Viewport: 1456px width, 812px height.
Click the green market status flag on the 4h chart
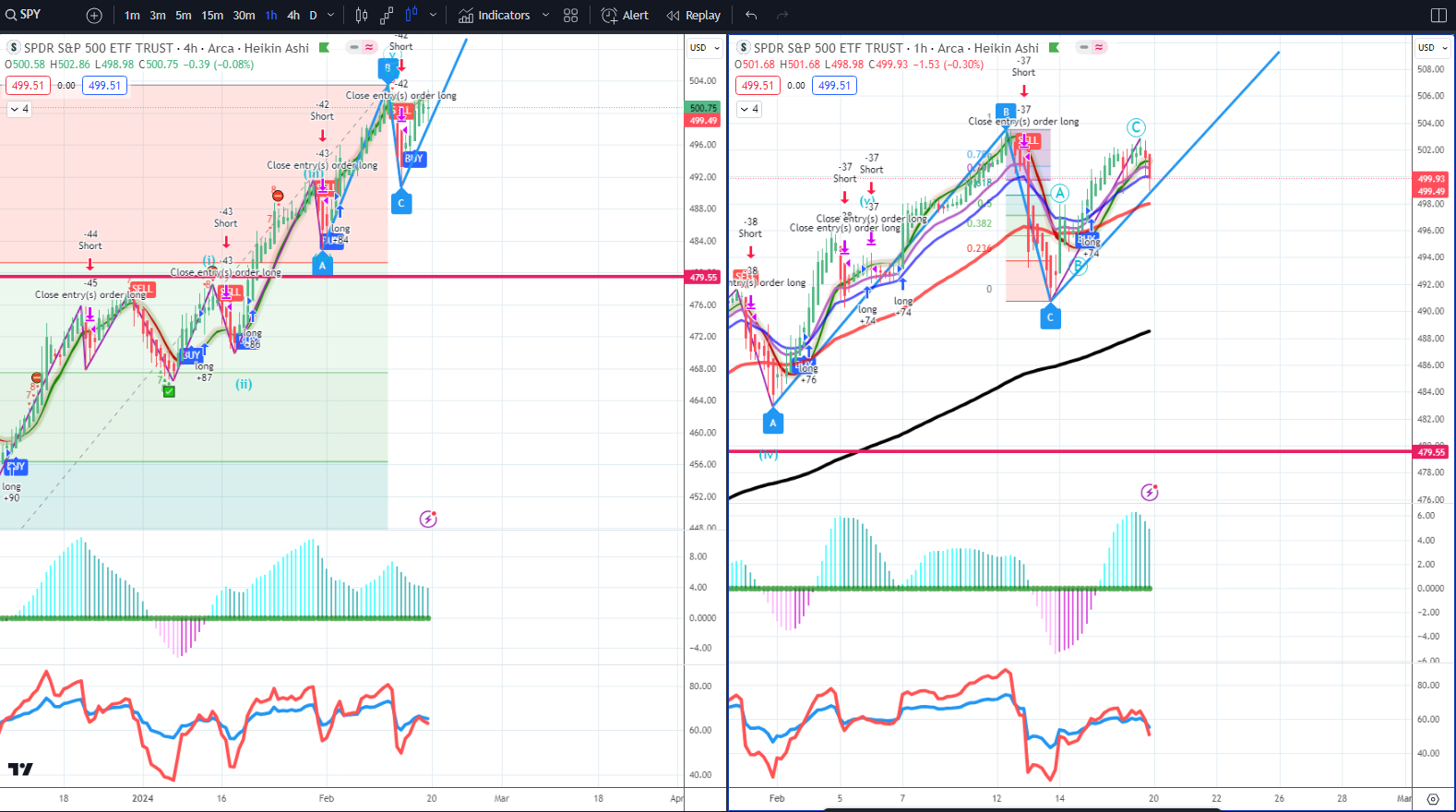325,48
